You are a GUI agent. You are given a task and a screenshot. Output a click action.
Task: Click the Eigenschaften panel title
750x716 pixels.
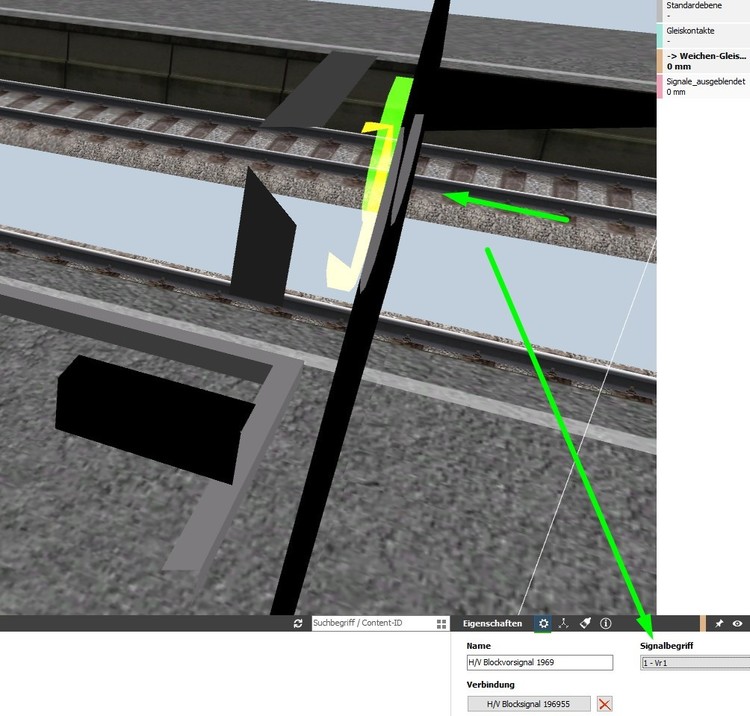pos(492,623)
